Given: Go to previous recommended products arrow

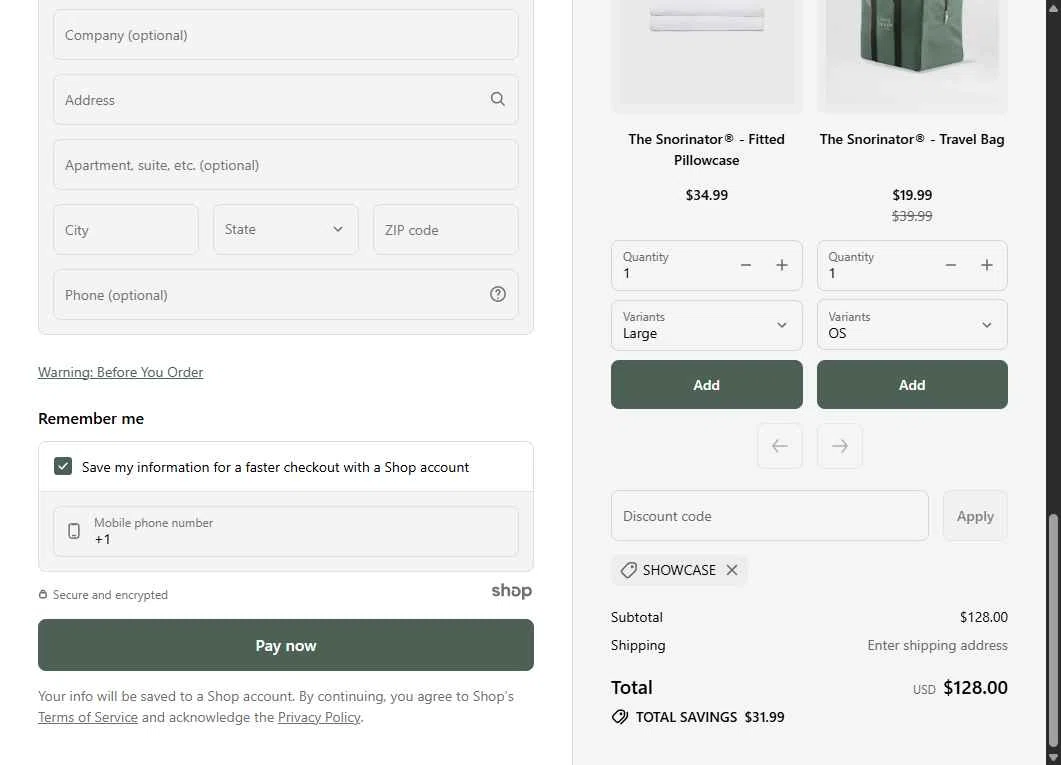Looking at the screenshot, I should coord(780,446).
